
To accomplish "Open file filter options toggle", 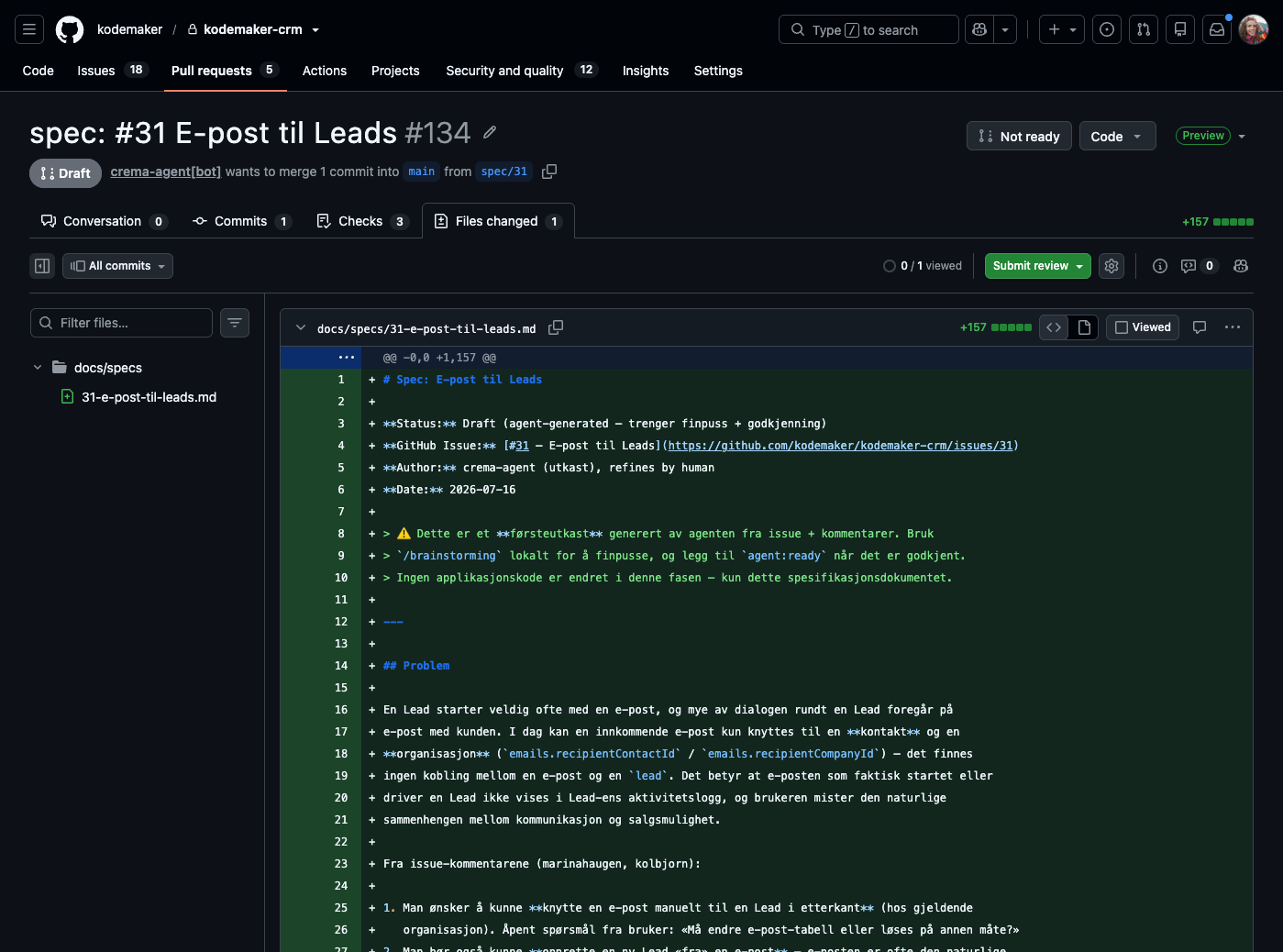I will (235, 323).
